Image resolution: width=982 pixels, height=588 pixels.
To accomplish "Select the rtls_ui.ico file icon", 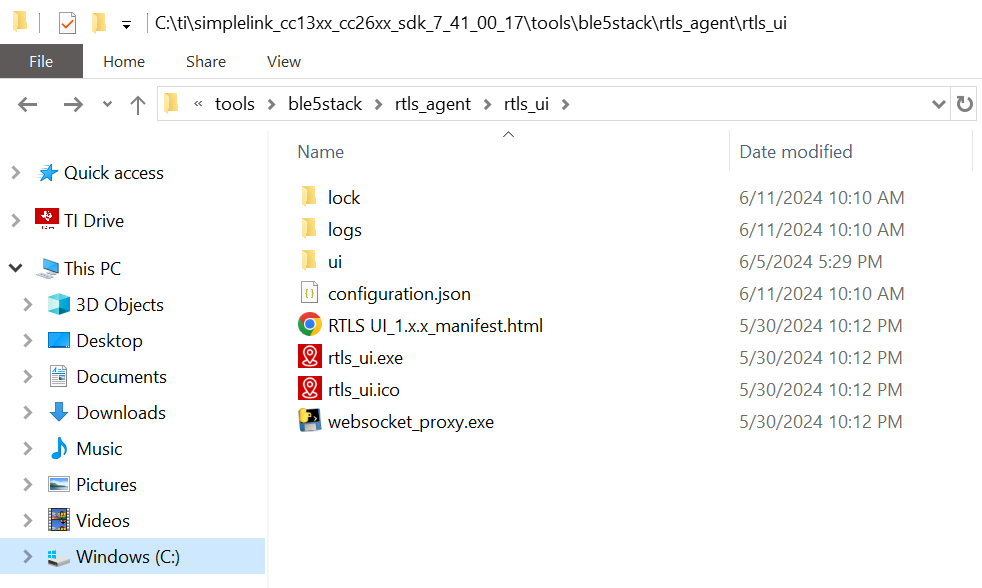I will [309, 389].
